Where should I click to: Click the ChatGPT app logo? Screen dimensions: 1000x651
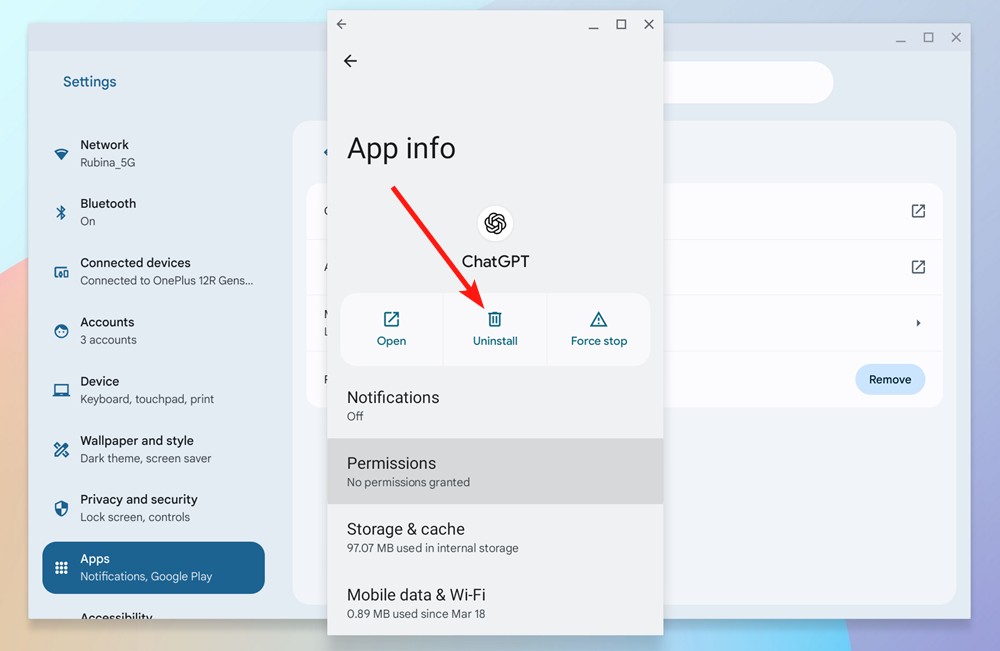point(495,222)
